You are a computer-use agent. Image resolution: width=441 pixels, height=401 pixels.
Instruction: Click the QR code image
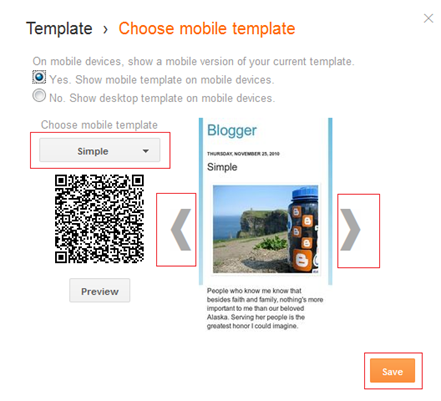tap(99, 219)
